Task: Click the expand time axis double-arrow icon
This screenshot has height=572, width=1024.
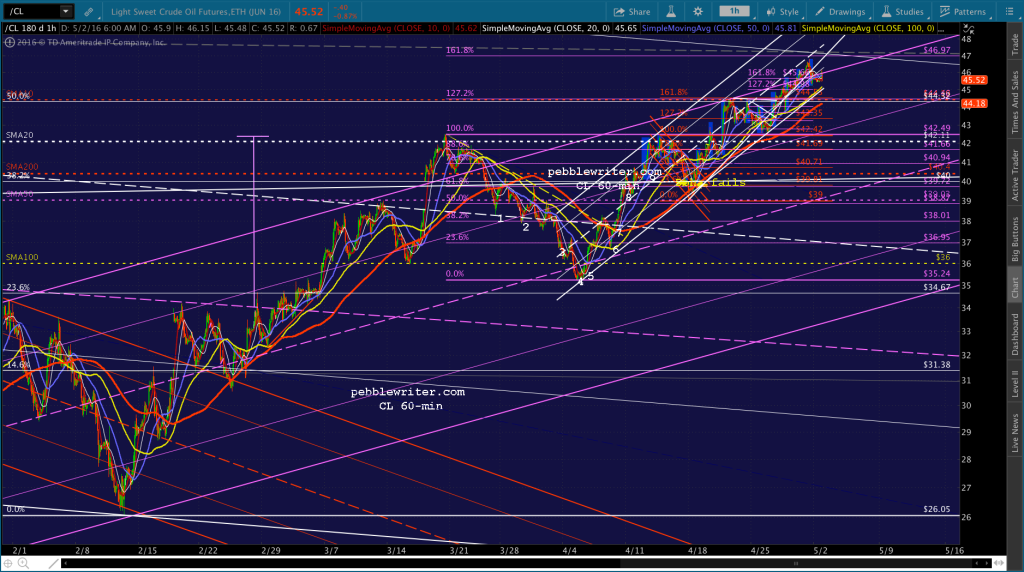Action: (999, 563)
